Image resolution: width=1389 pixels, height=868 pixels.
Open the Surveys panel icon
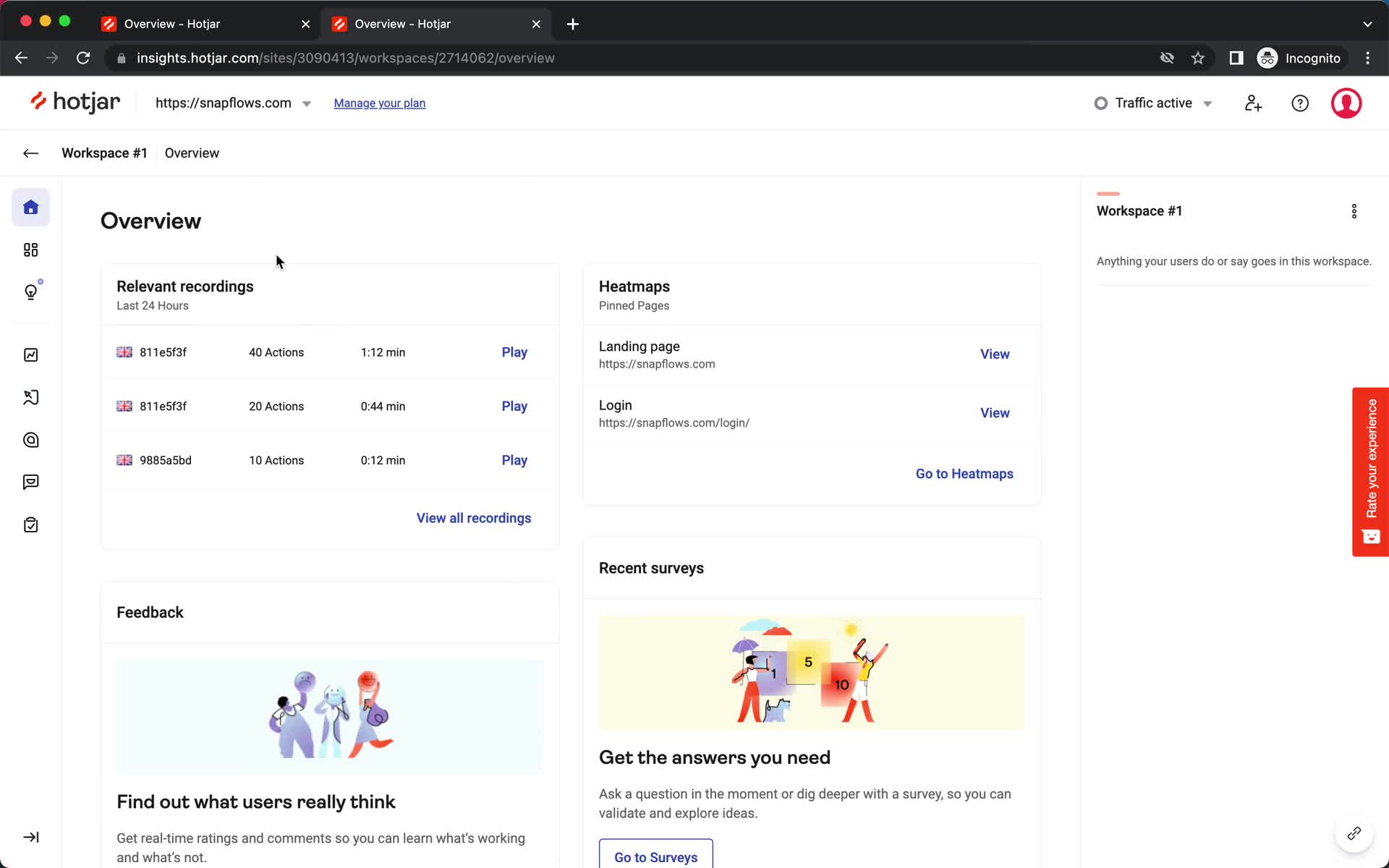coord(31,525)
